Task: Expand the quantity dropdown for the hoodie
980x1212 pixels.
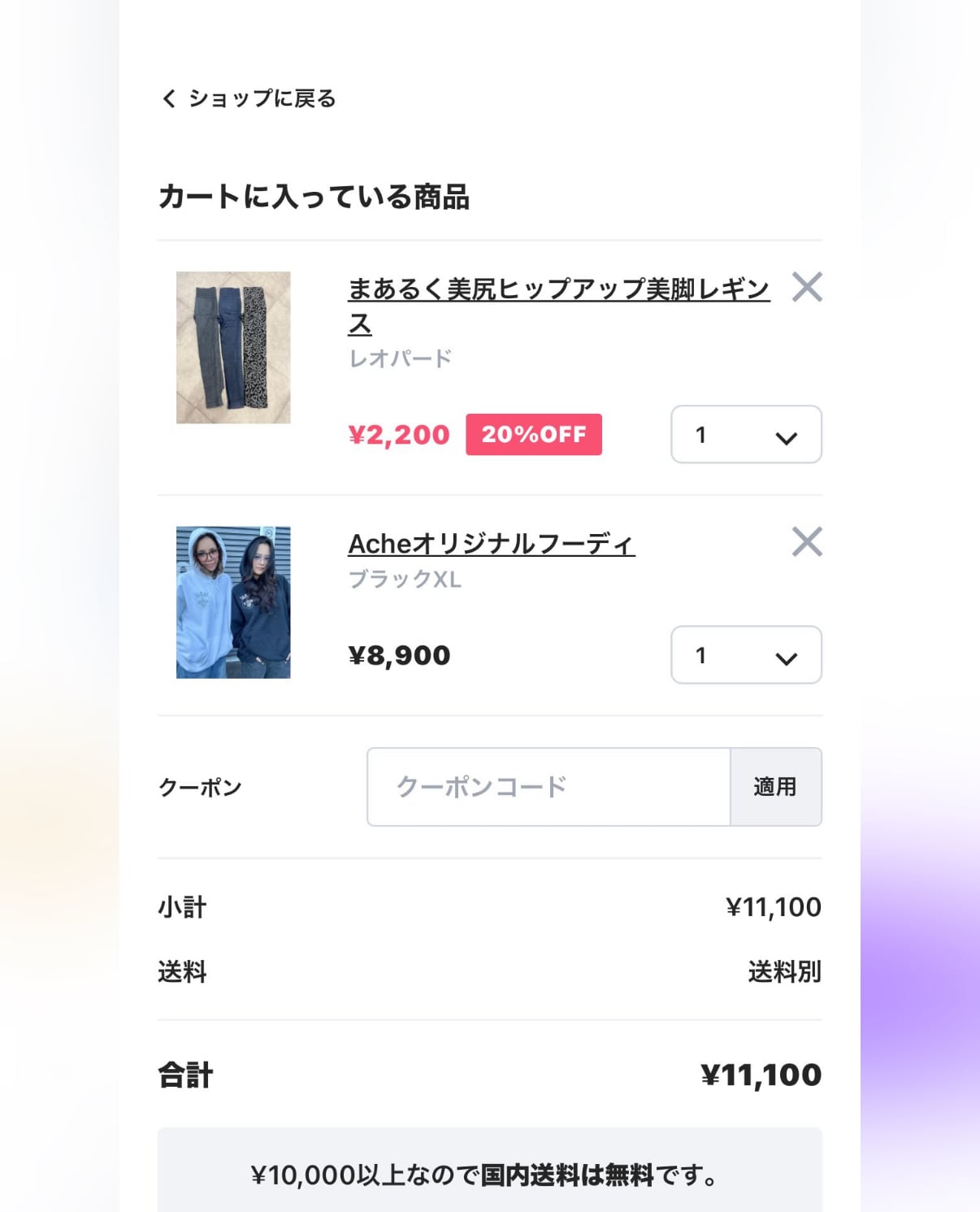Action: (746, 655)
